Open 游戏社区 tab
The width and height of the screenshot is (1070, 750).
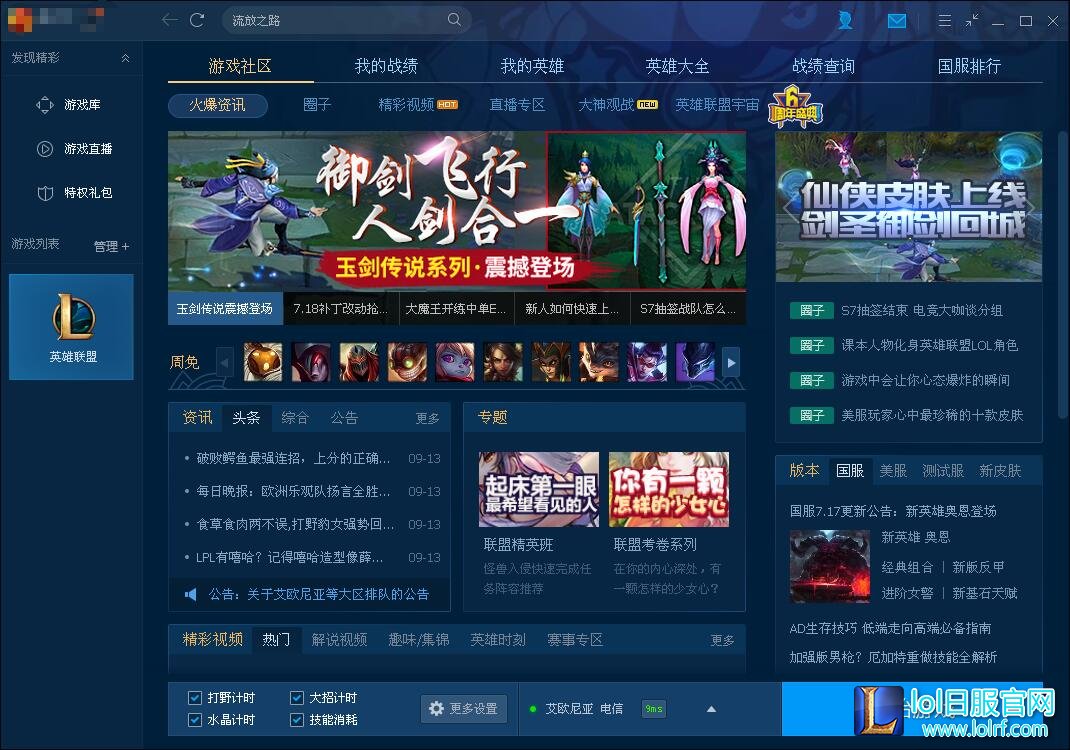(240, 66)
